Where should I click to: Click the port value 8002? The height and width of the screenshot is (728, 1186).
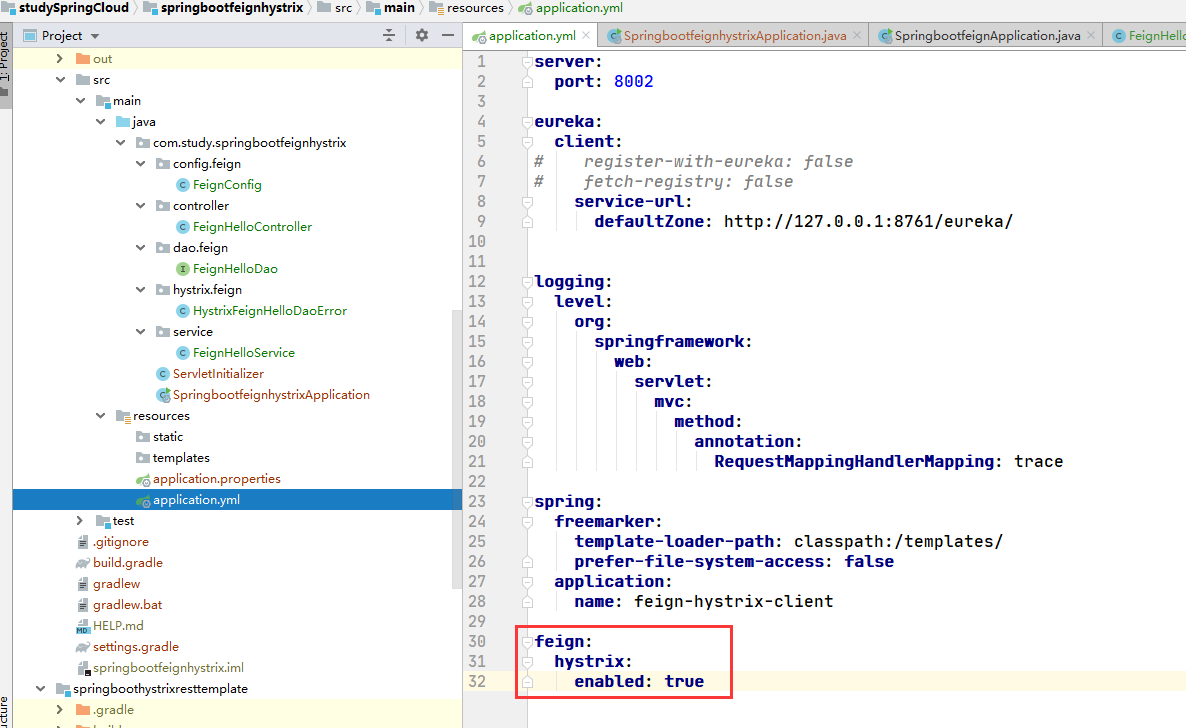(x=634, y=82)
